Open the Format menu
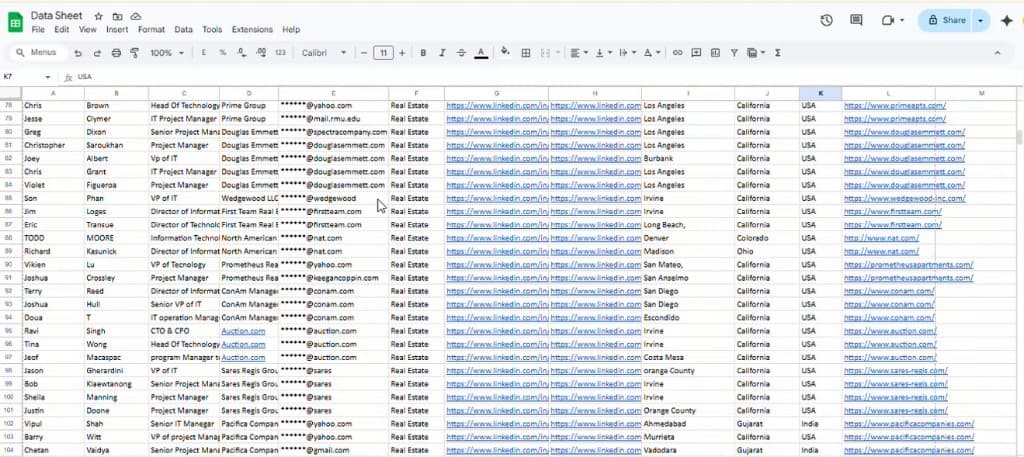 pos(152,30)
